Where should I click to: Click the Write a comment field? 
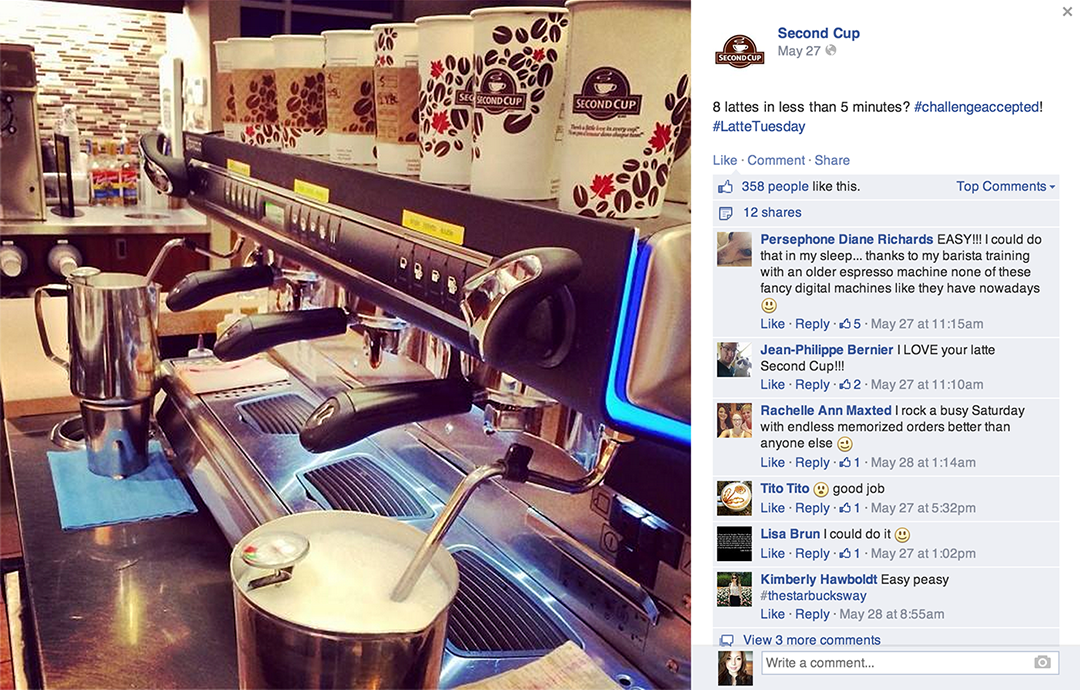(x=909, y=663)
